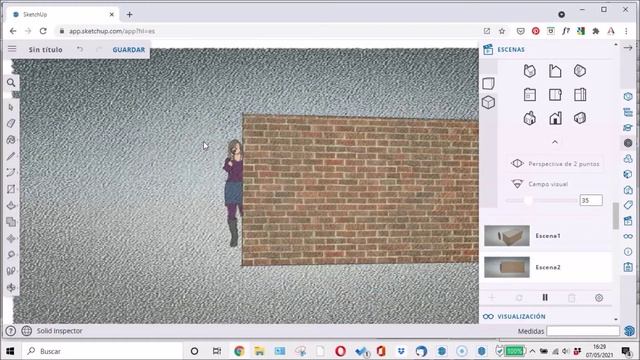Click the Medidas measurements input field
This screenshot has width=640, height=360.
pyautogui.click(x=583, y=331)
